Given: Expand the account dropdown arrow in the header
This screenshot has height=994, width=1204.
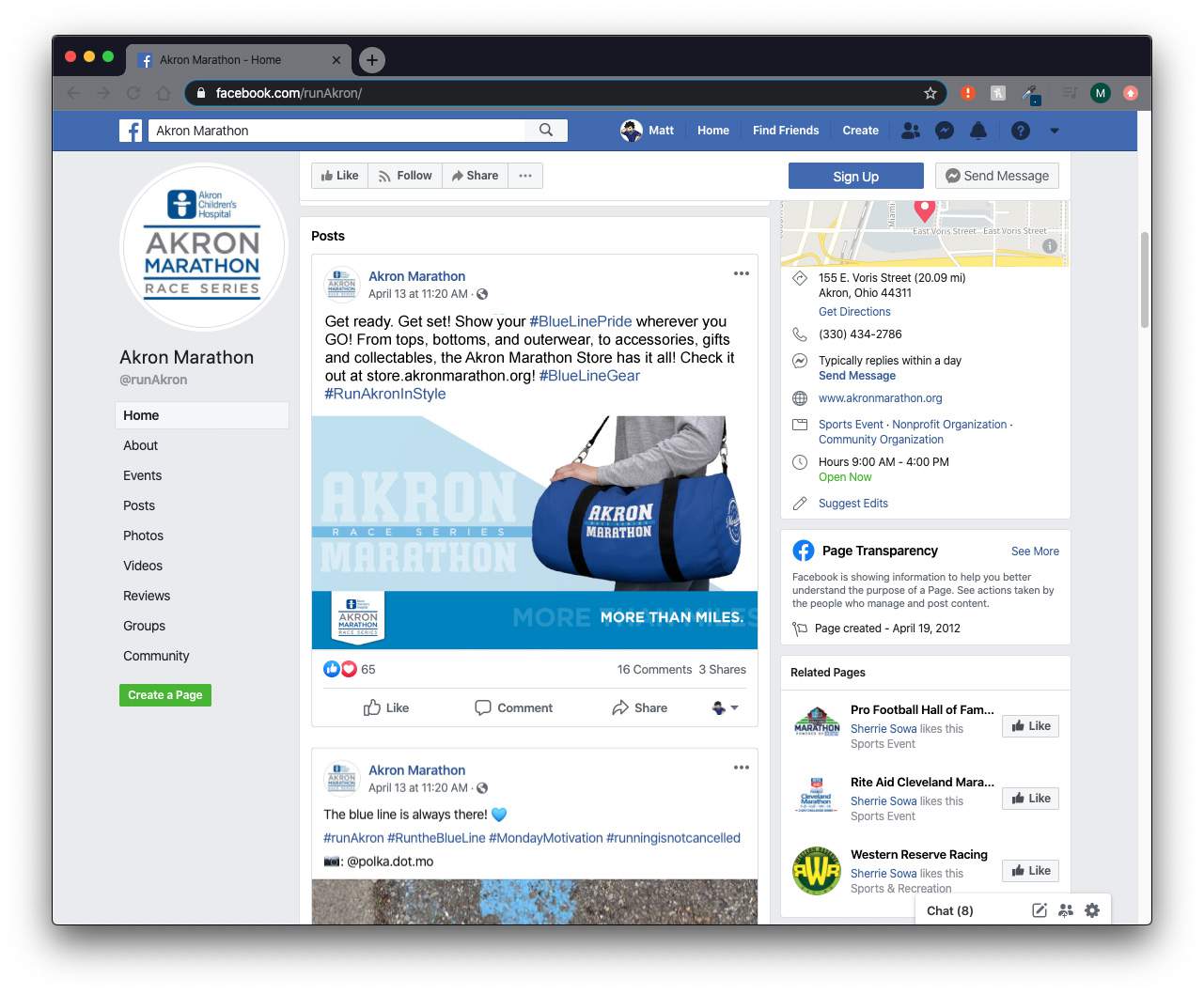Looking at the screenshot, I should [x=1055, y=131].
